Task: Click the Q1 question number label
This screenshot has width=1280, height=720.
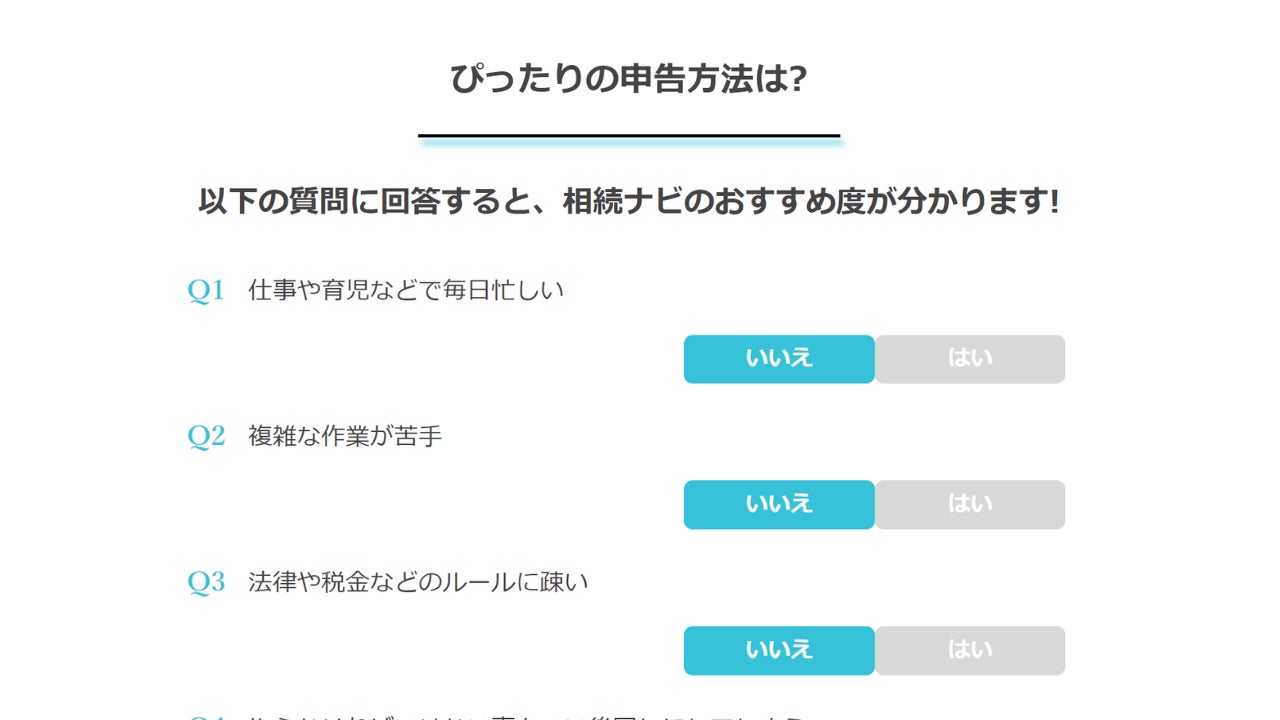Action: click(206, 291)
